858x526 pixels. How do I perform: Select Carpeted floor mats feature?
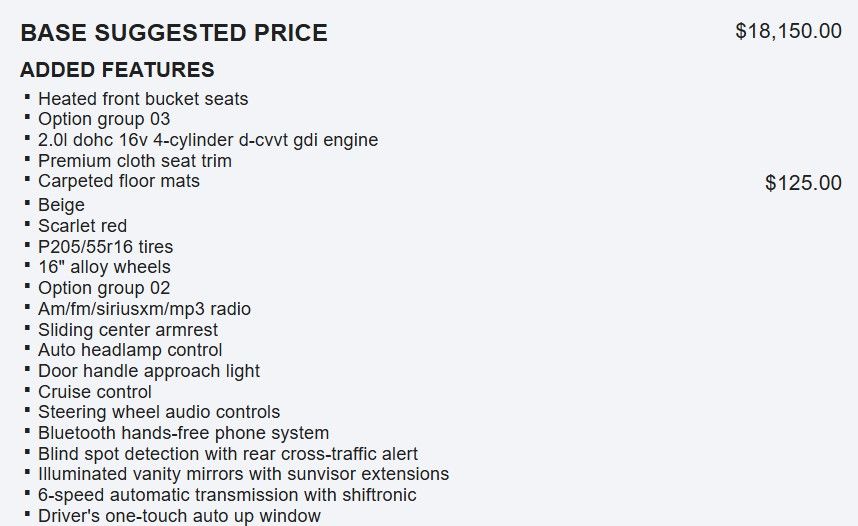tap(119, 181)
